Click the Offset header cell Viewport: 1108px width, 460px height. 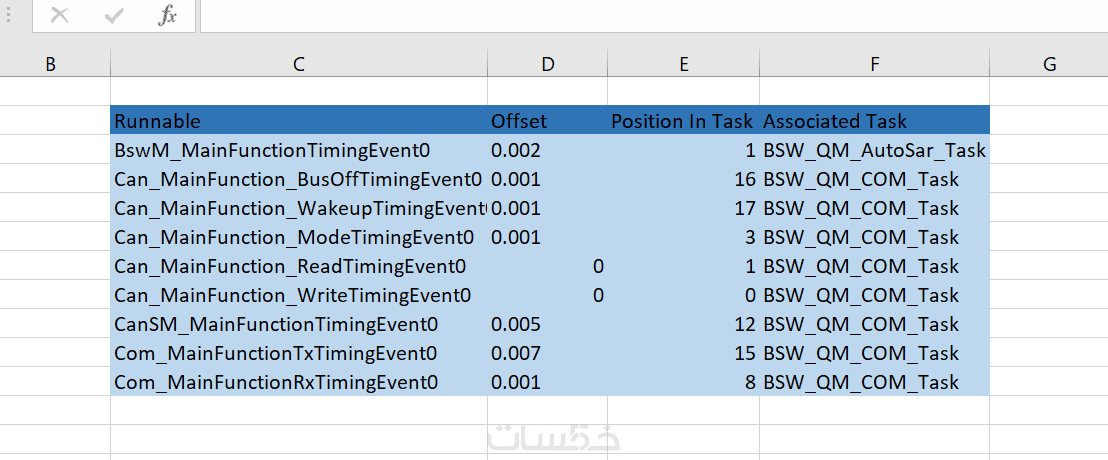coord(547,121)
